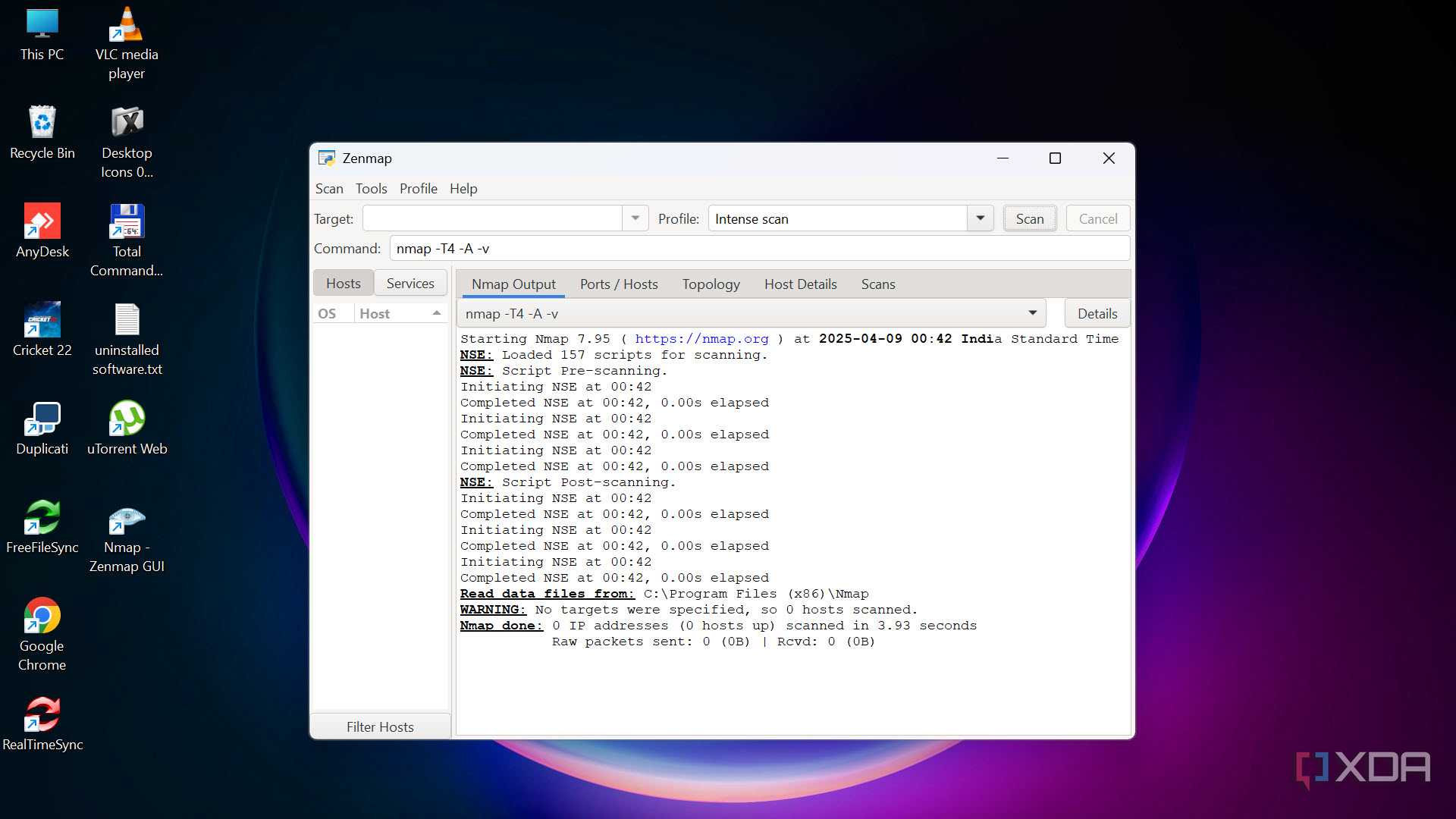Open This PC desktop icon
This screenshot has width=1456, height=819.
(42, 34)
